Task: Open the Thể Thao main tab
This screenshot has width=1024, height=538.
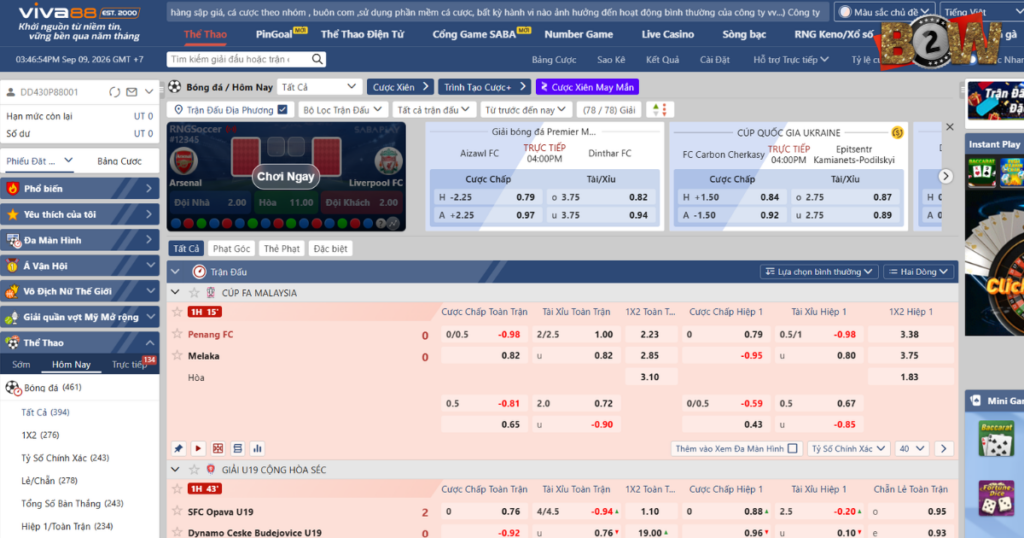Action: click(205, 34)
